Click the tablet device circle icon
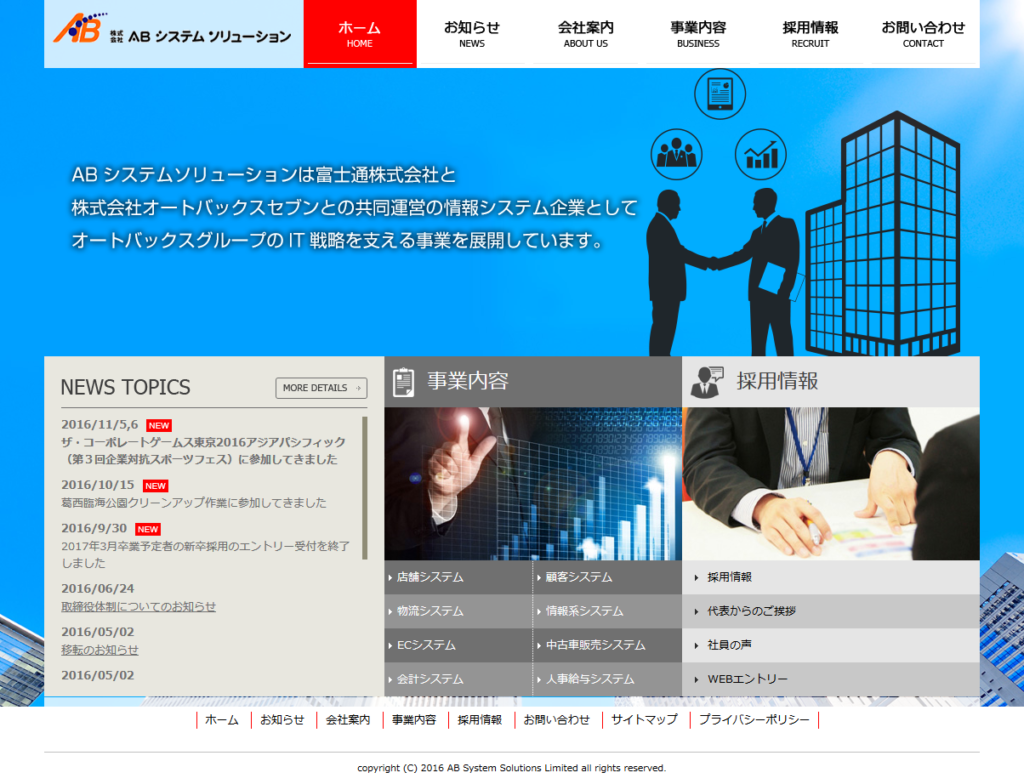This screenshot has height=784, width=1024. pyautogui.click(x=720, y=94)
